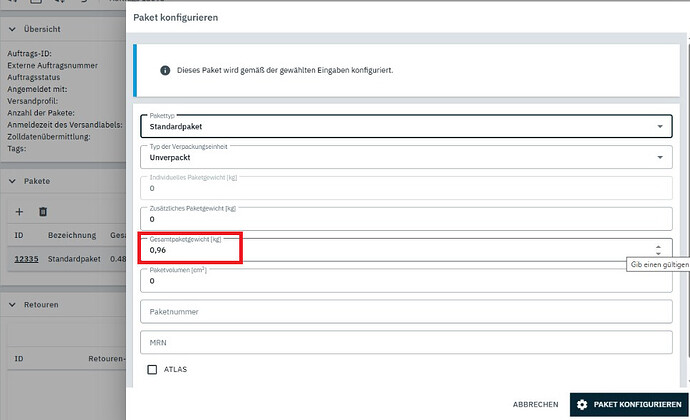Open the Typ der Verpackungseinheit dropdown arrow
The image size is (690, 420).
click(660, 157)
